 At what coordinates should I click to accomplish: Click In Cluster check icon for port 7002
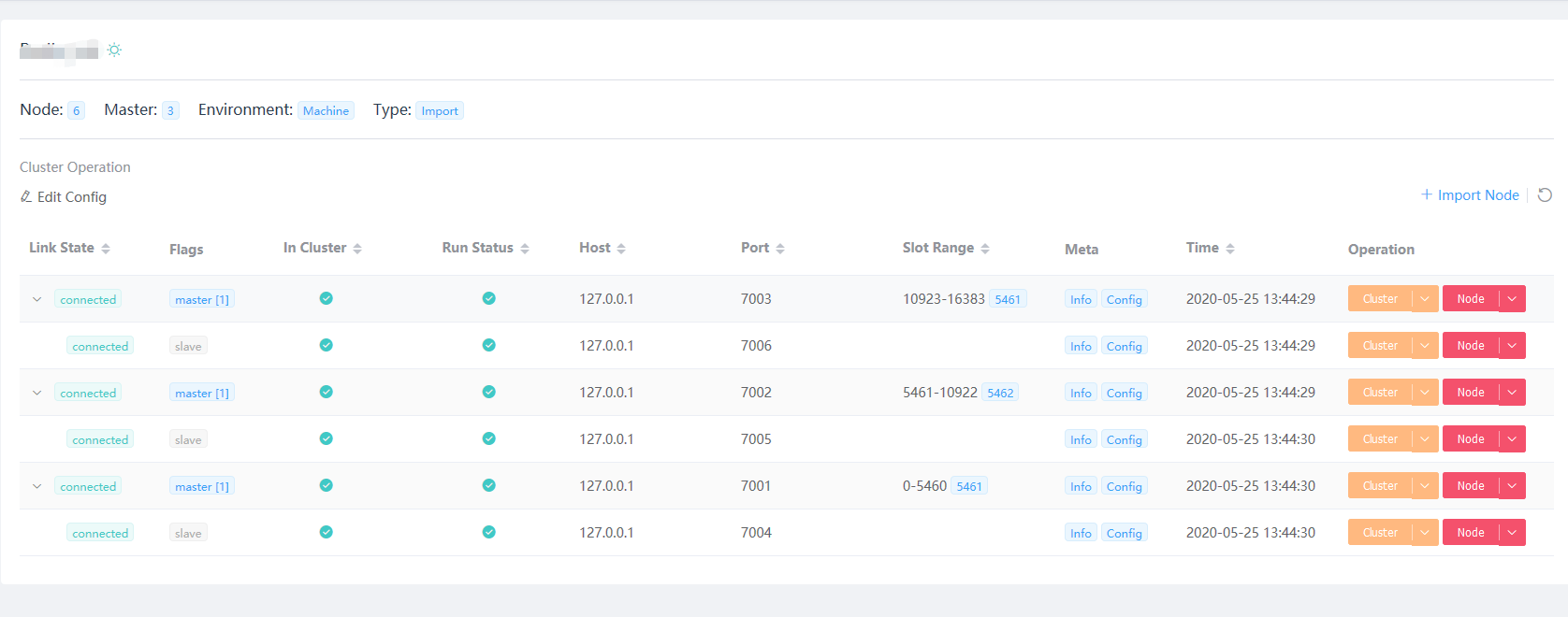coord(326,392)
